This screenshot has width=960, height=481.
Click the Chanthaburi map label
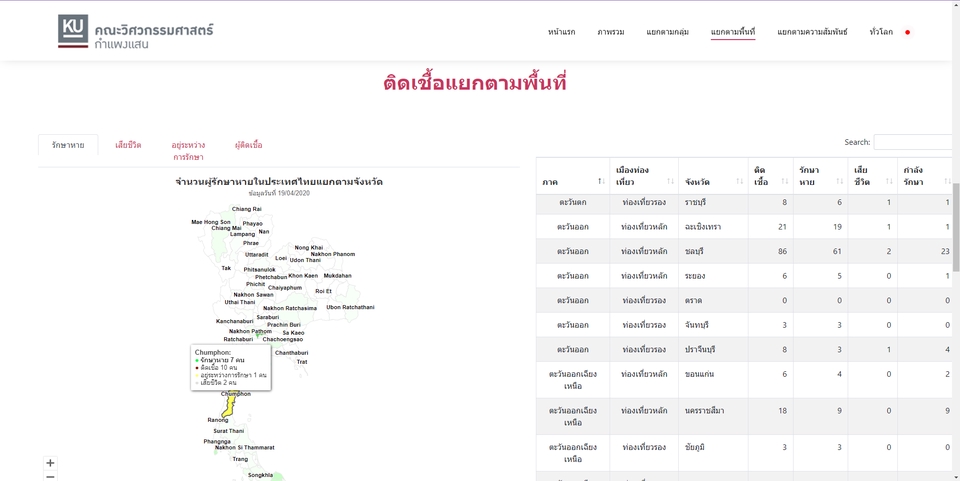pyautogui.click(x=291, y=353)
